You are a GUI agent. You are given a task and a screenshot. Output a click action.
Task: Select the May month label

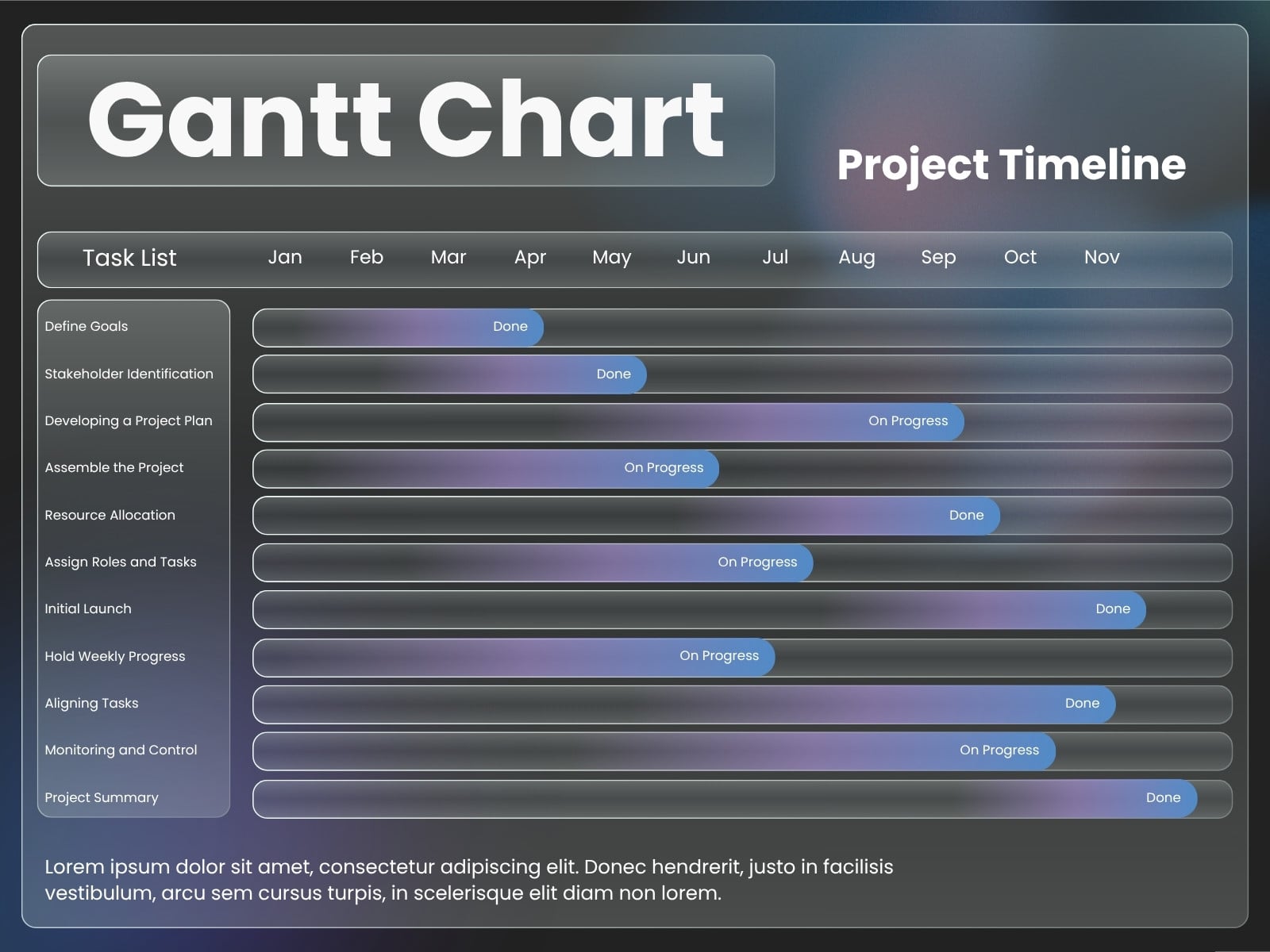(612, 258)
